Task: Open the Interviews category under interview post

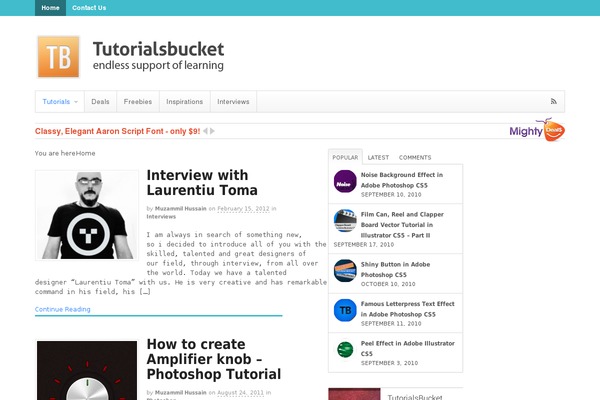Action: (161, 217)
